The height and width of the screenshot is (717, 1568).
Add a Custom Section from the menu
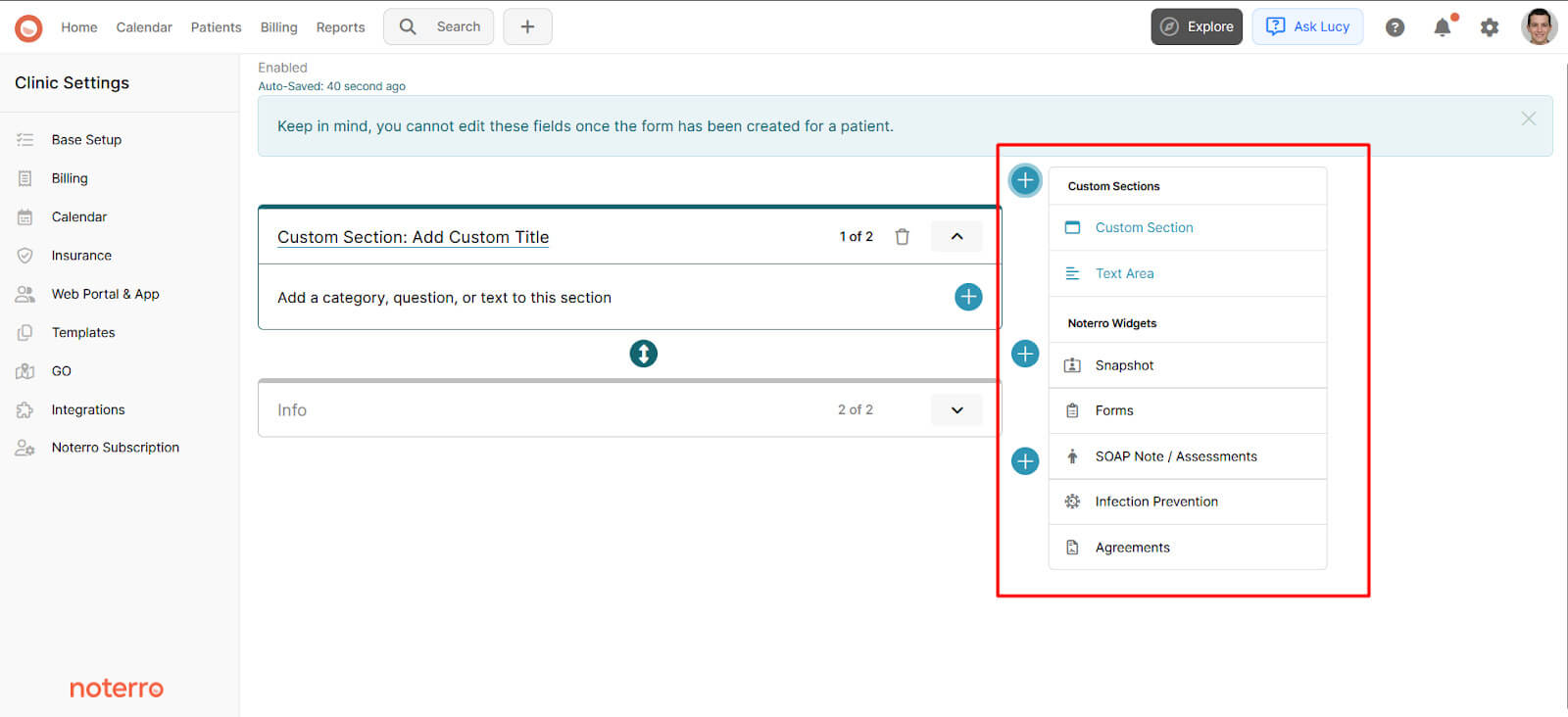[x=1188, y=227]
